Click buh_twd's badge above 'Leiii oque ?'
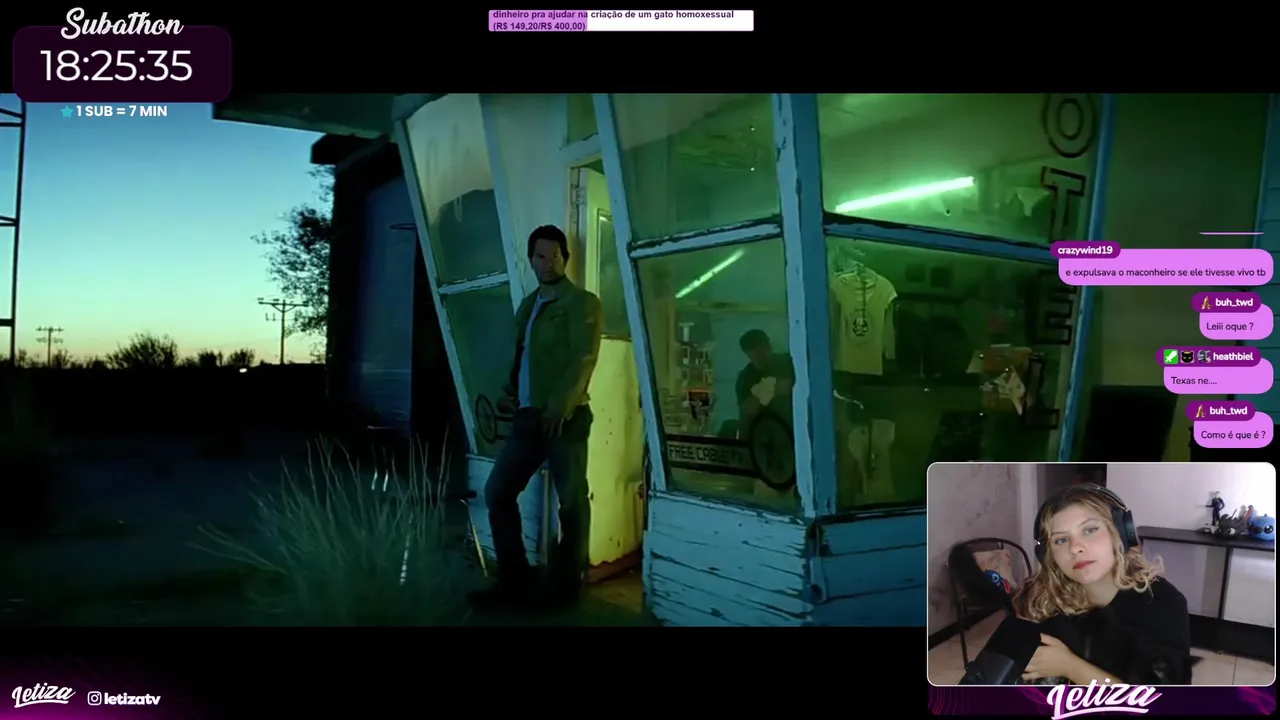Image resolution: width=1280 pixels, height=720 pixels. point(1205,303)
